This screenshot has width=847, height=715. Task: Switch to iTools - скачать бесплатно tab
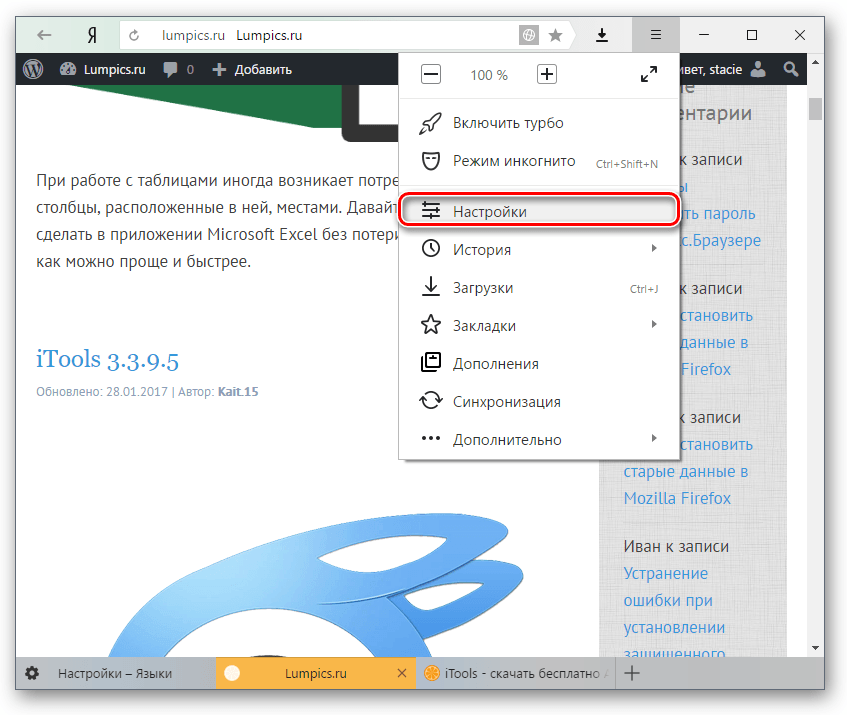pyautogui.click(x=515, y=673)
